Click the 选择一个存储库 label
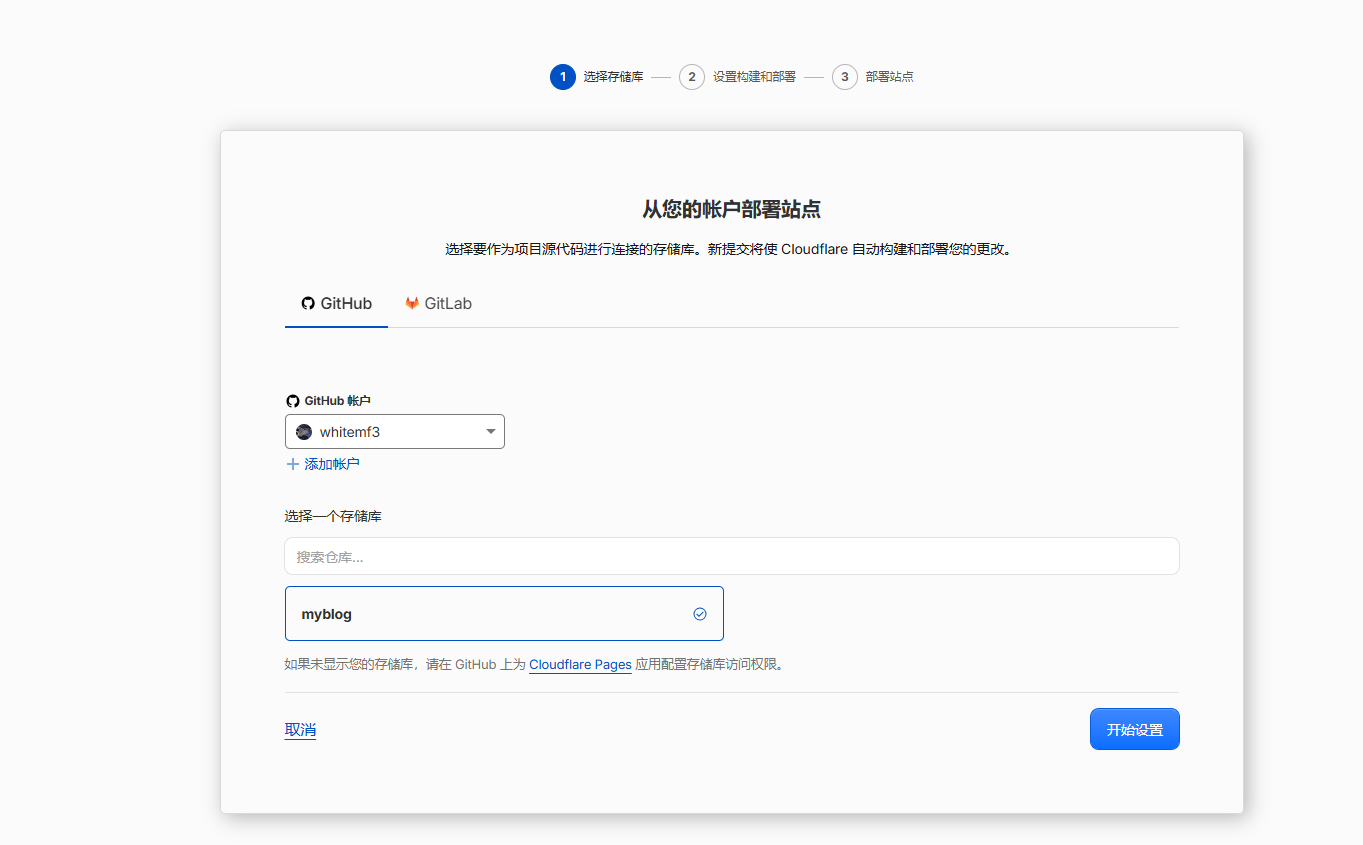This screenshot has height=845, width=1363. 333,517
